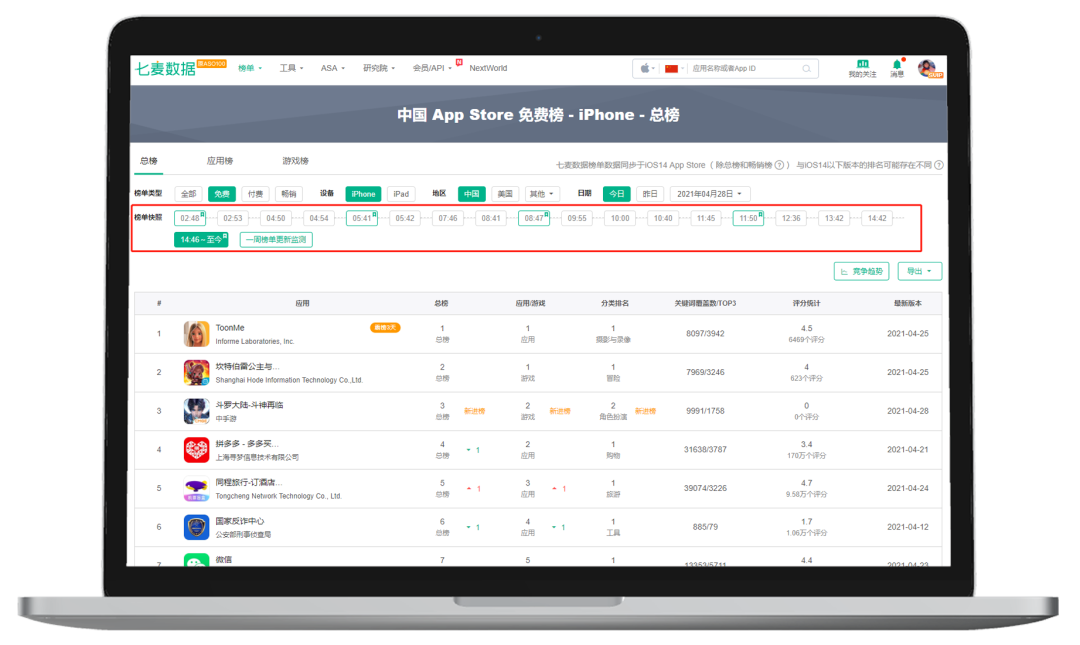This screenshot has height=645, width=1080.
Task: Select 今日 date filter
Action: [616, 194]
